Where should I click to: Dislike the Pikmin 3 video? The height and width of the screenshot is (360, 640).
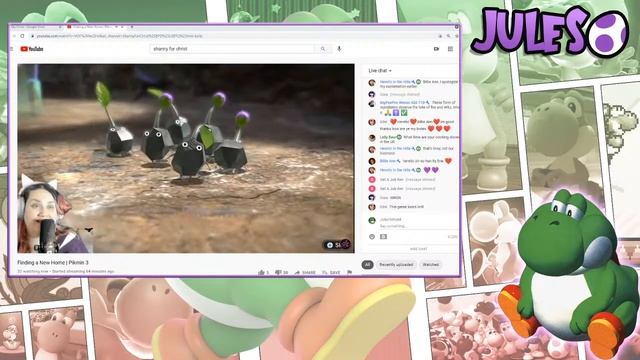(282, 272)
